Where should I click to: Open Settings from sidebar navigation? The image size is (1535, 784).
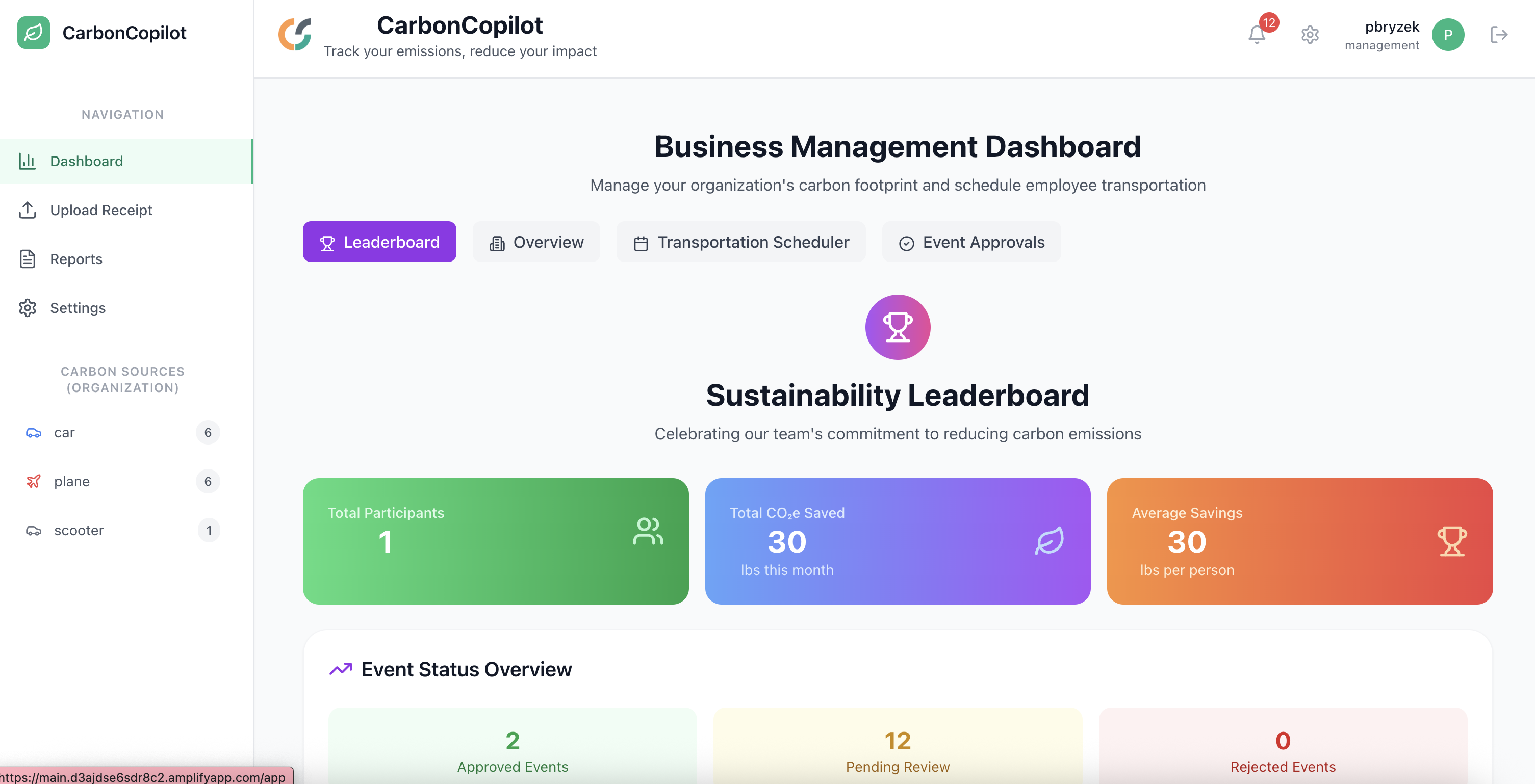click(78, 308)
